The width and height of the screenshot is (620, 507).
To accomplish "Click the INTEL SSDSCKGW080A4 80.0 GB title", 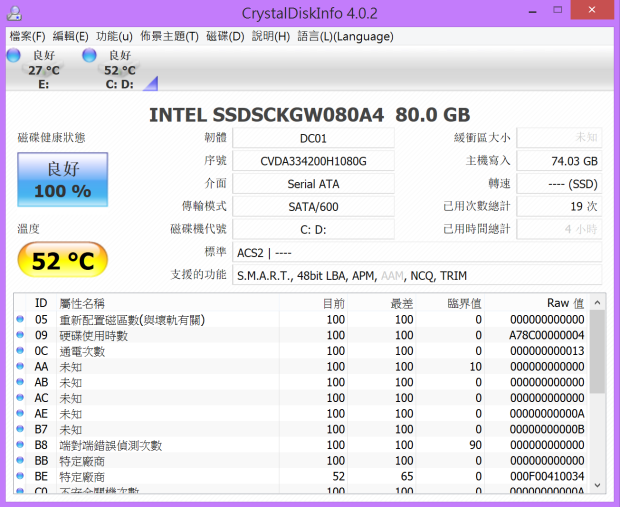I will coord(310,115).
